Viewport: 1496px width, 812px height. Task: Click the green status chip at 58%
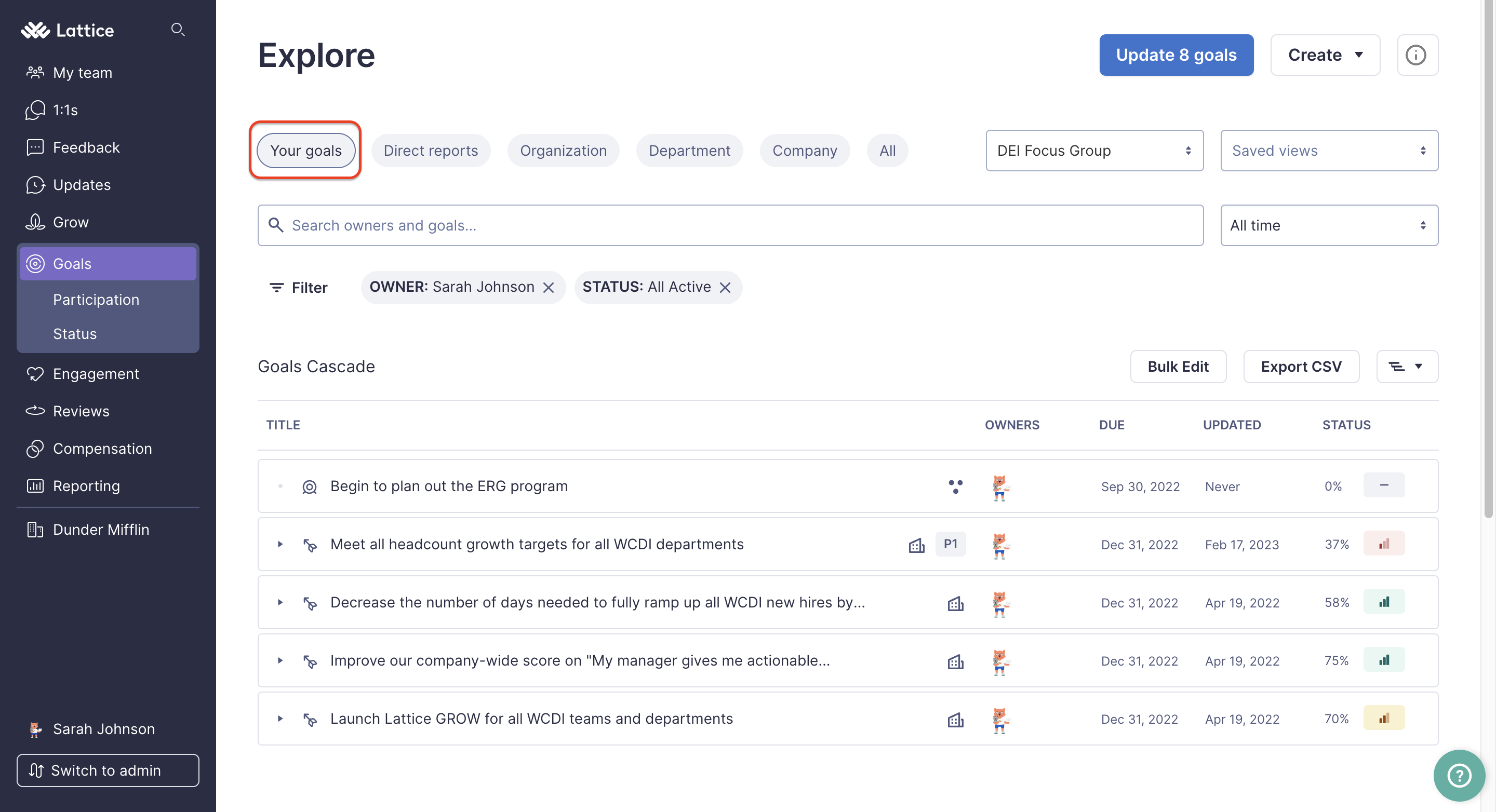1384,602
